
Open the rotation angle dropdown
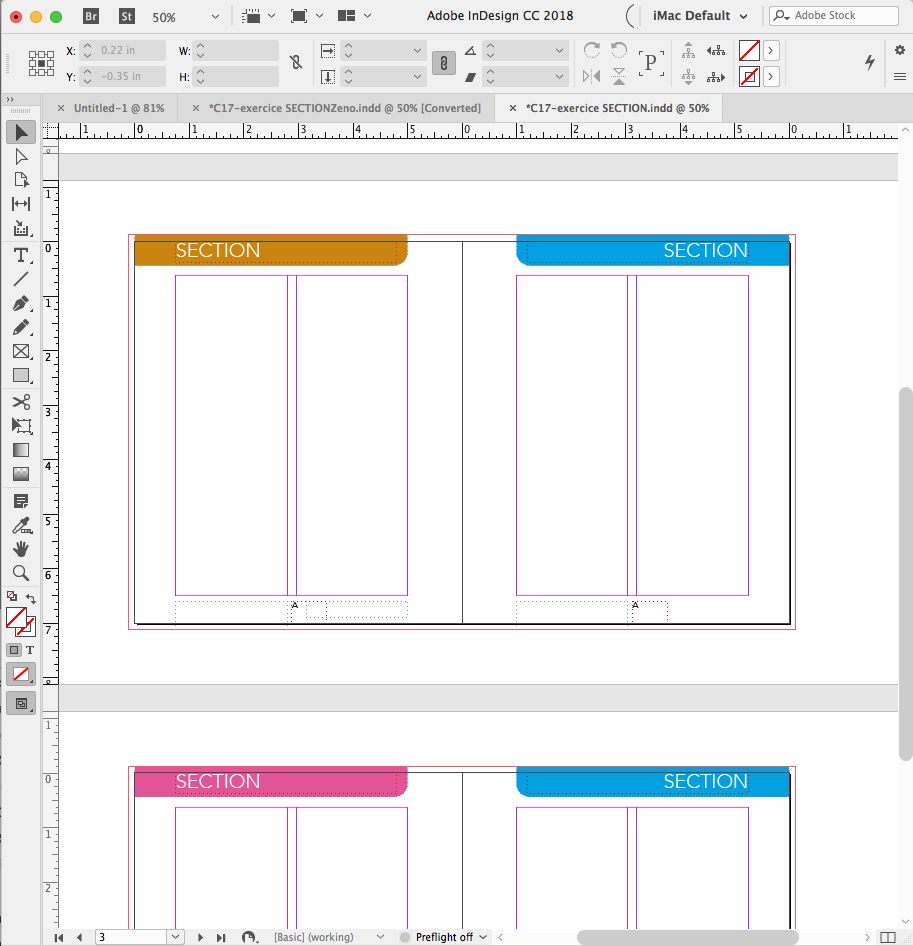pyautogui.click(x=559, y=51)
